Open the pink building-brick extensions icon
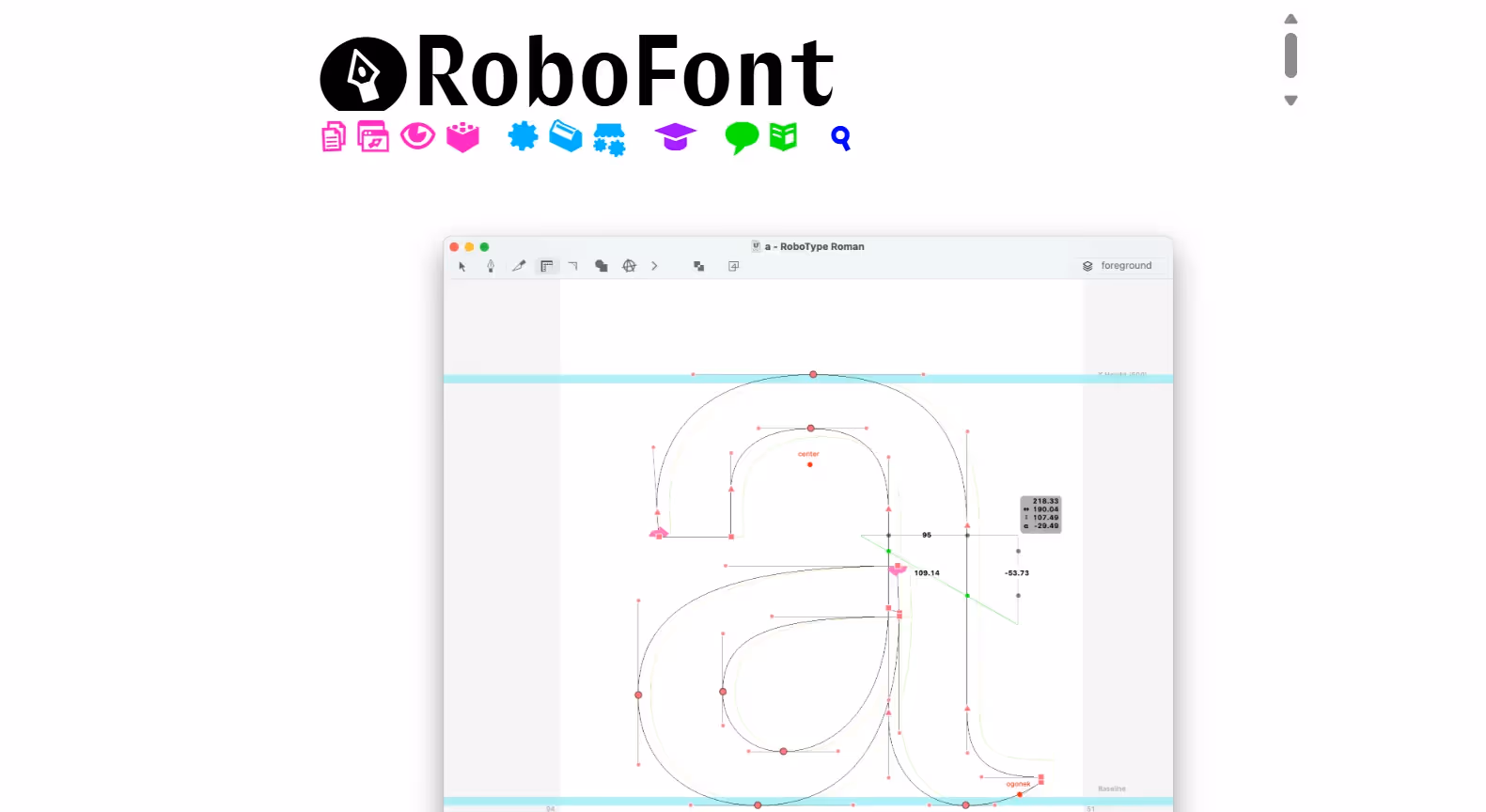This screenshot has width=1486, height=812. point(462,137)
